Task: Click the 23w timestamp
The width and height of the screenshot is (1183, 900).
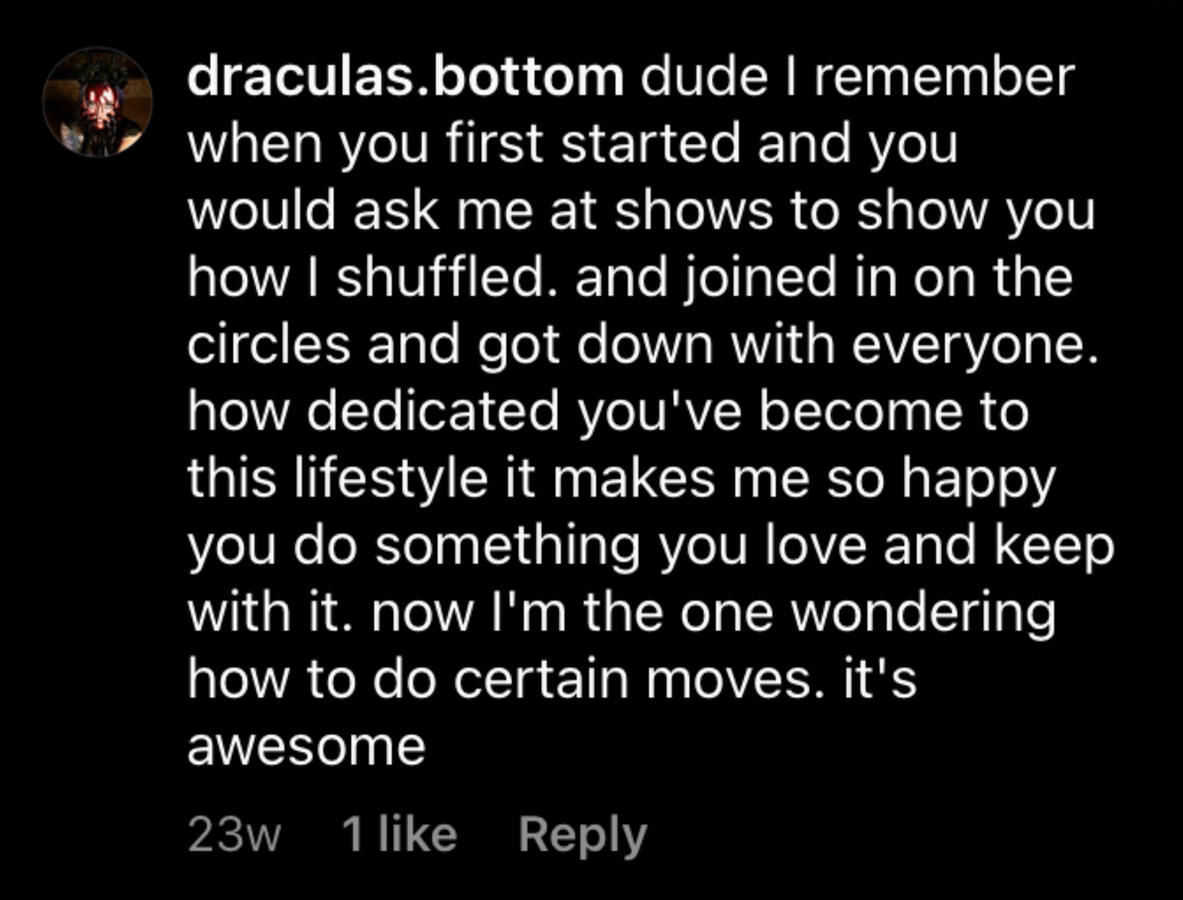Action: (234, 836)
